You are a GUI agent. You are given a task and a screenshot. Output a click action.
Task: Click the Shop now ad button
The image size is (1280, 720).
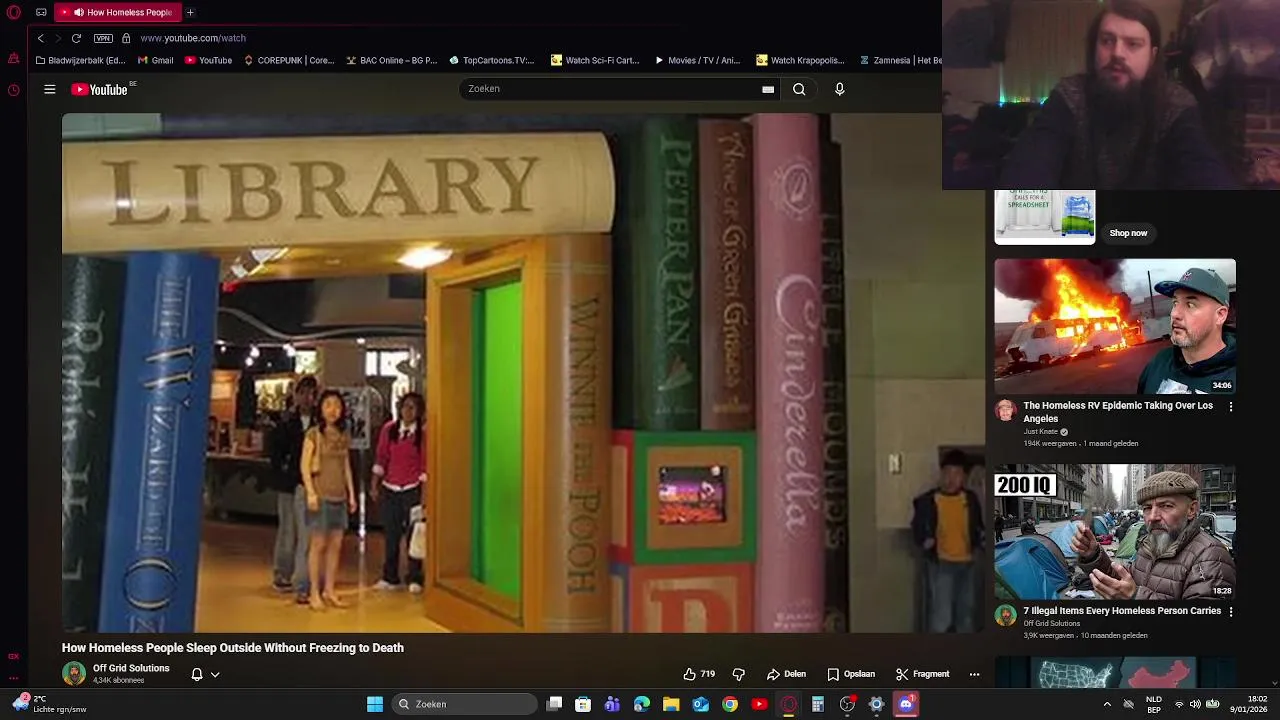[1128, 233]
